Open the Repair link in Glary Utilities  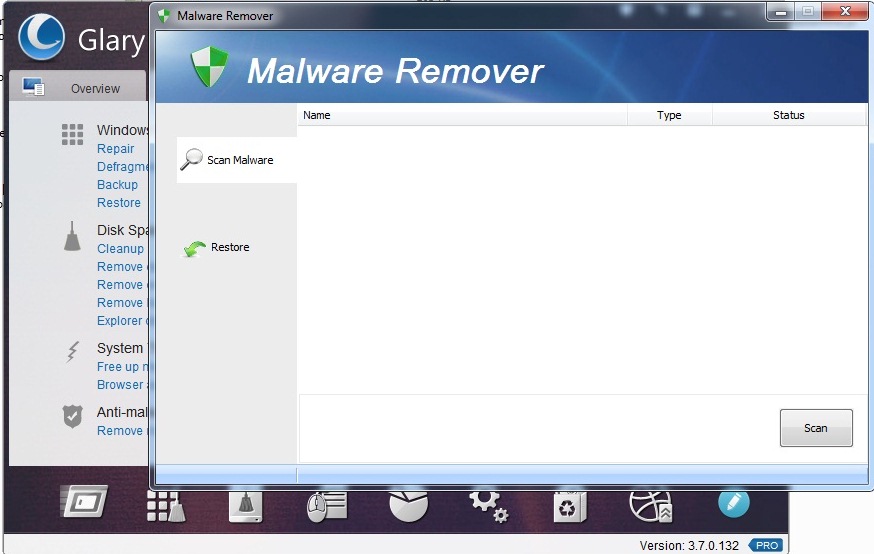click(115, 149)
